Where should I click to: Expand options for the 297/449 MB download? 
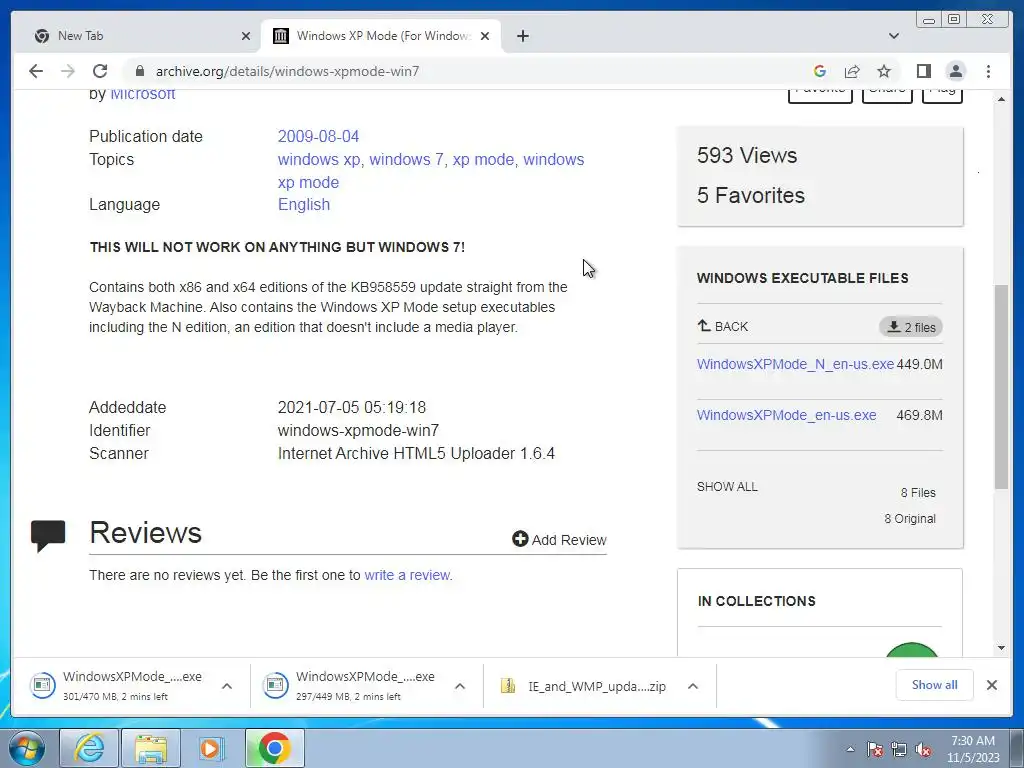(460, 686)
